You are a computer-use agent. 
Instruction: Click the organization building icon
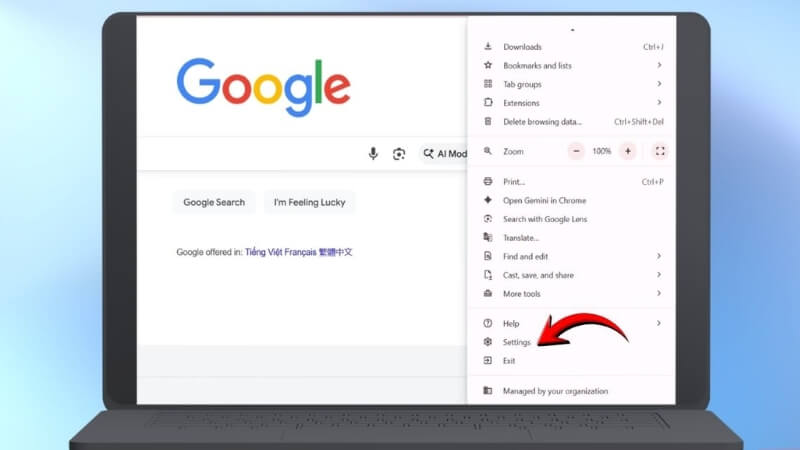click(488, 391)
